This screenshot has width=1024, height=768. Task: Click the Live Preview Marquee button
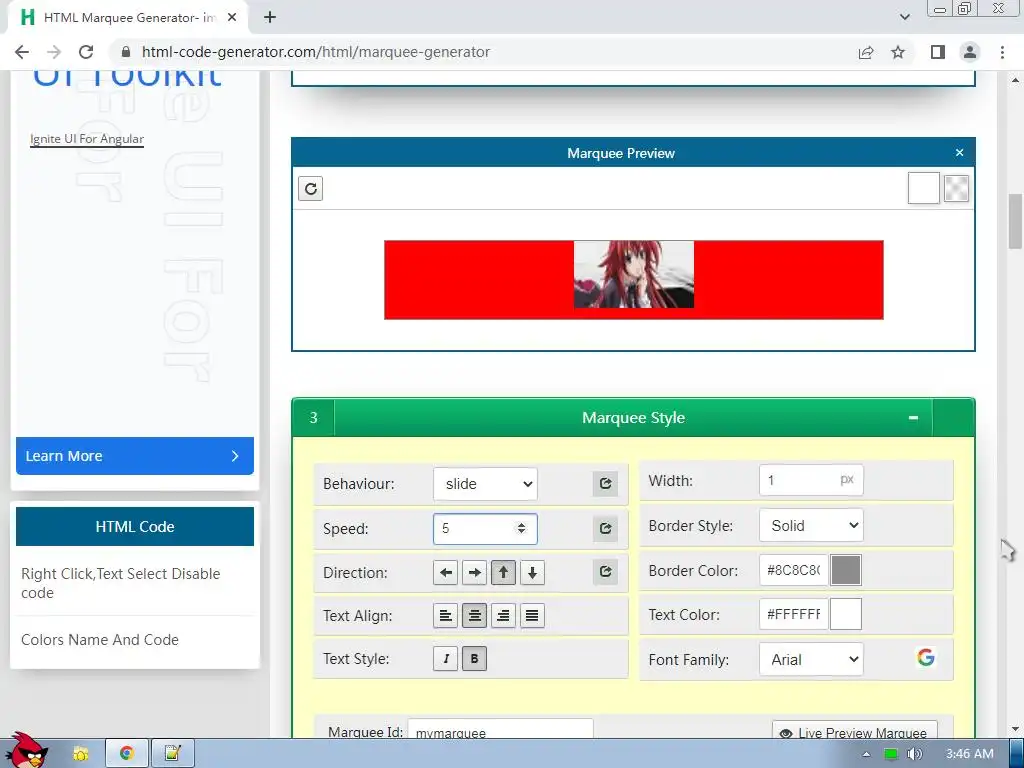pos(854,731)
